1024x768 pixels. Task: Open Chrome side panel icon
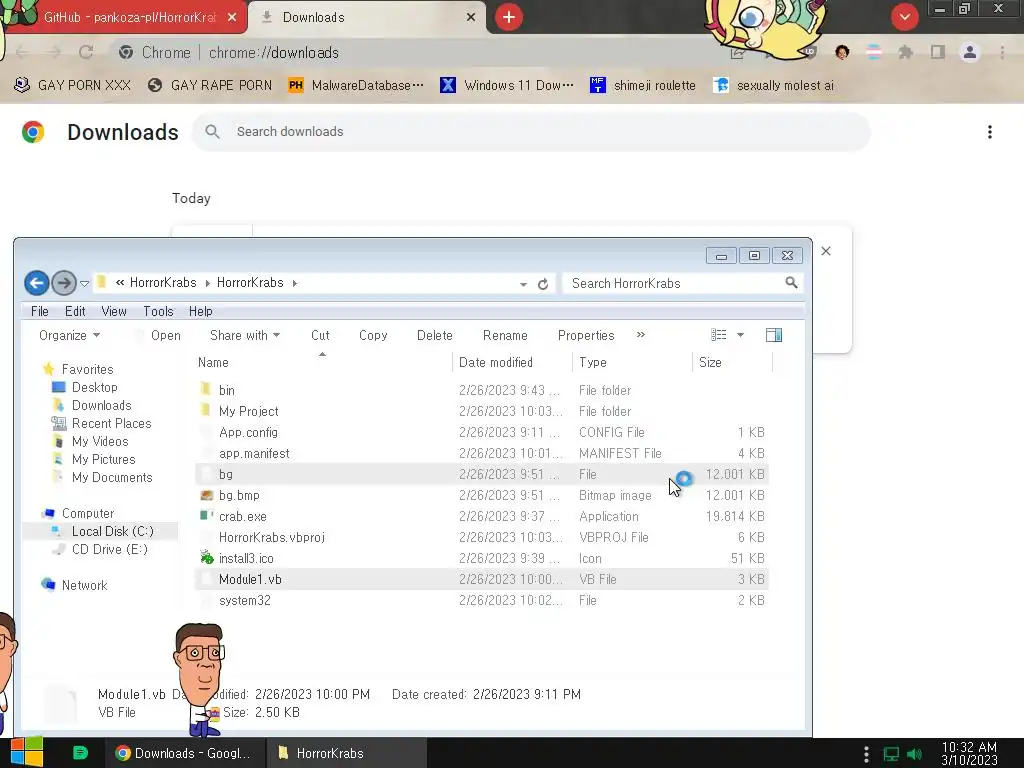click(938, 52)
